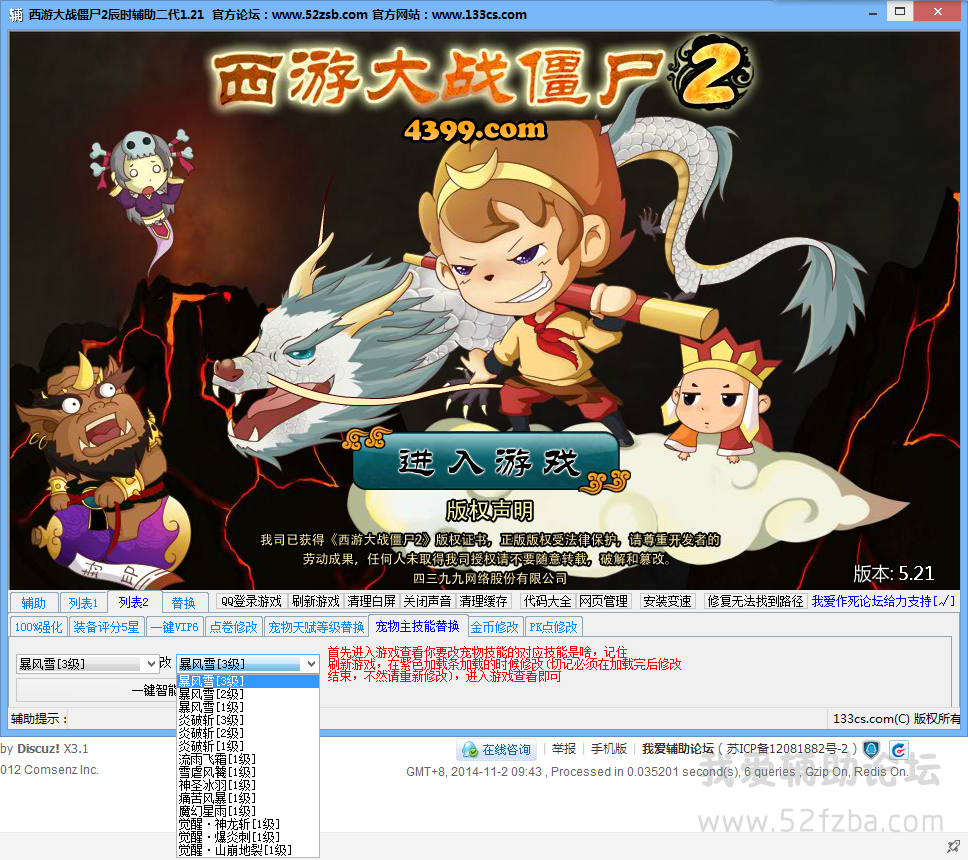Switch to the 列表1 tab

click(x=82, y=602)
